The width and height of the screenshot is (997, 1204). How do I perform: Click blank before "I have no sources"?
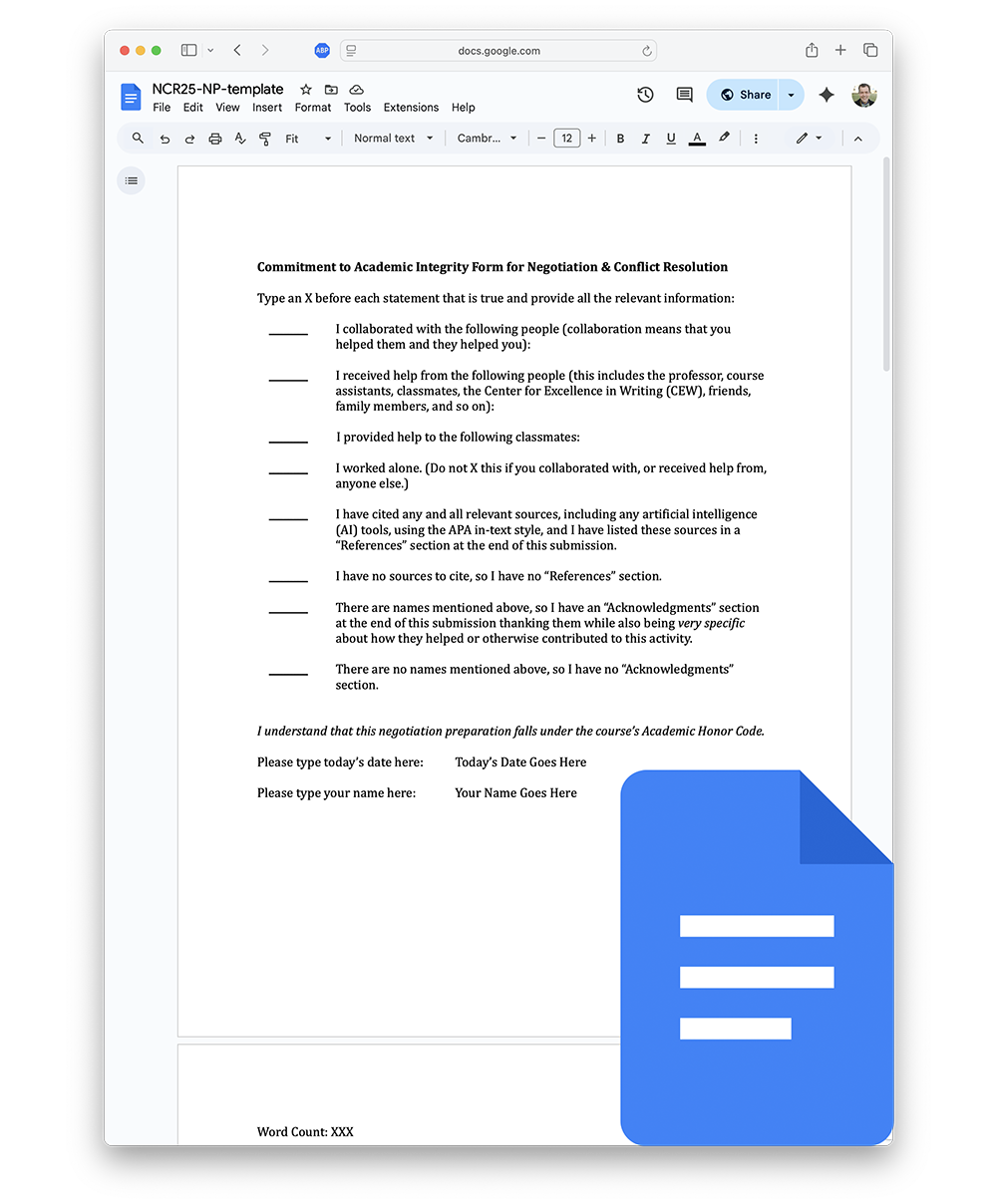(288, 580)
